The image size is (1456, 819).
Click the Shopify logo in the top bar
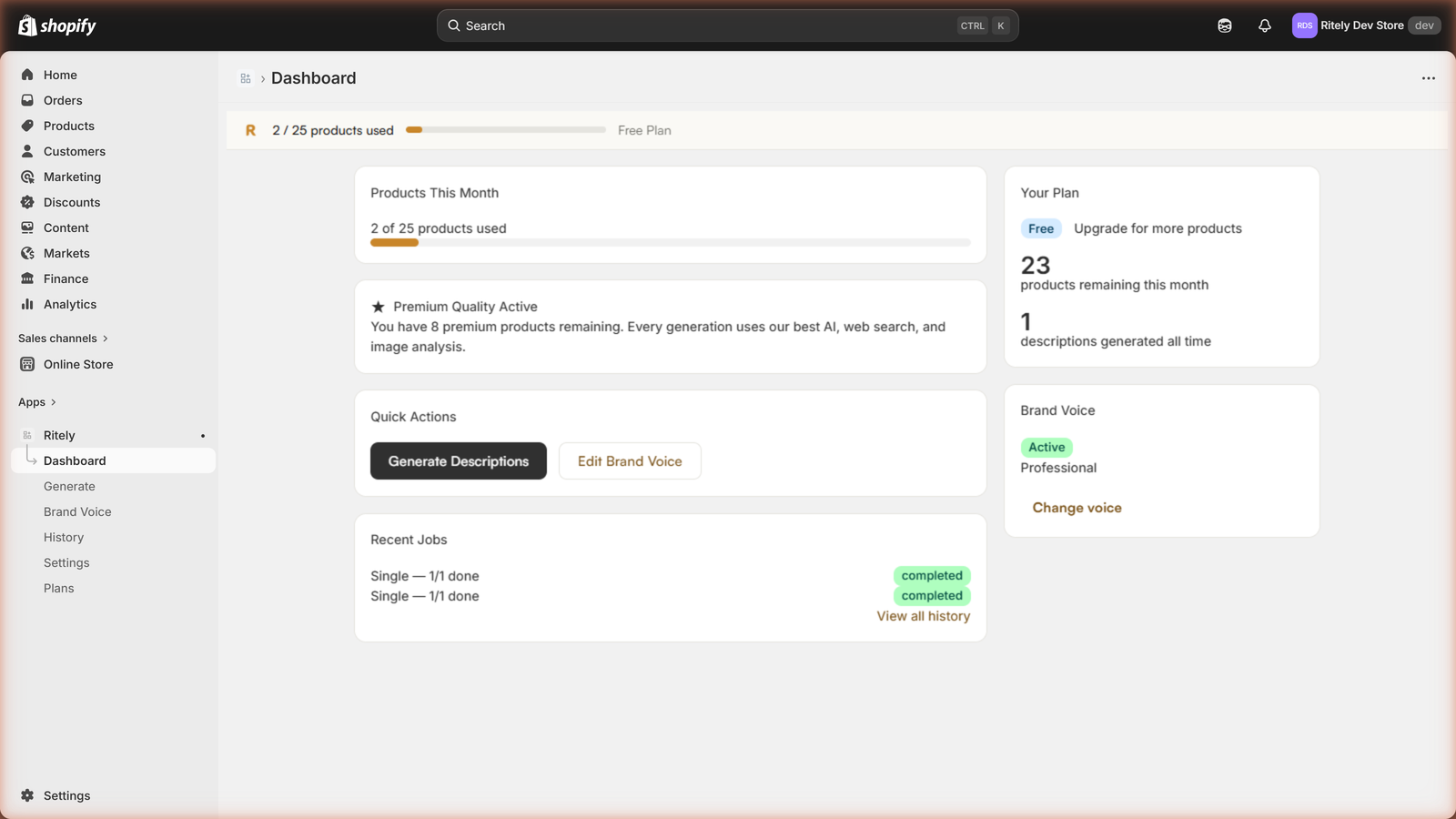(56, 25)
